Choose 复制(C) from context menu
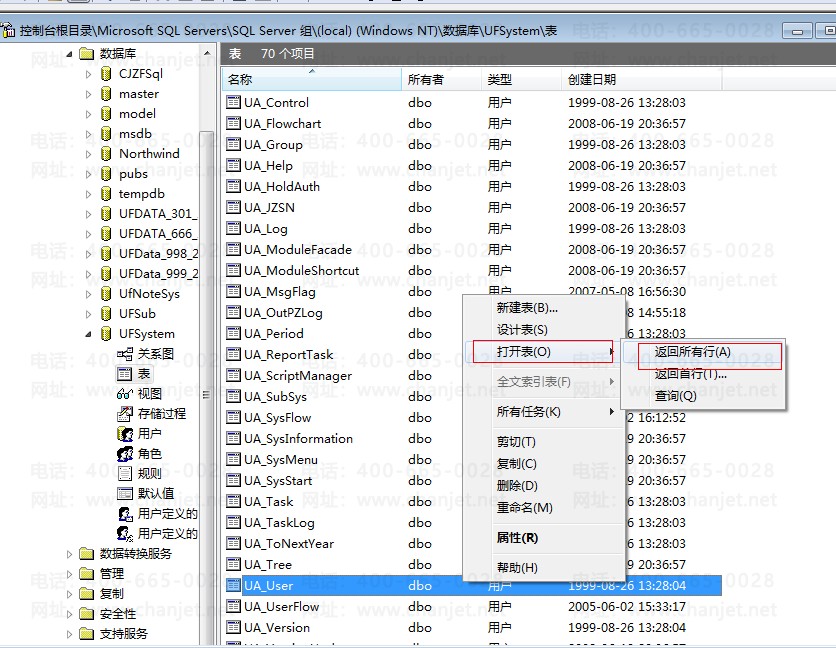836x648 pixels. (544, 463)
